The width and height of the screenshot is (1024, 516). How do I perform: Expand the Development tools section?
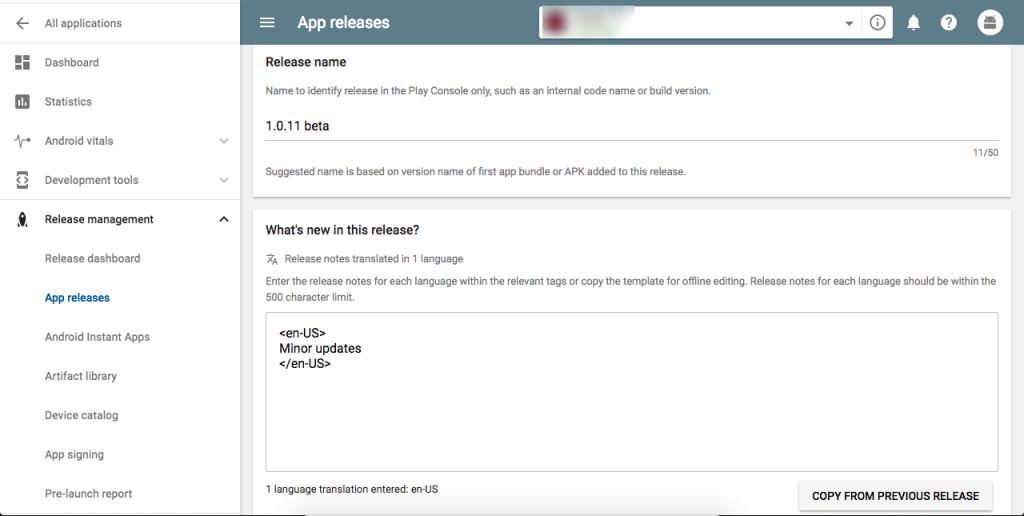coord(224,180)
